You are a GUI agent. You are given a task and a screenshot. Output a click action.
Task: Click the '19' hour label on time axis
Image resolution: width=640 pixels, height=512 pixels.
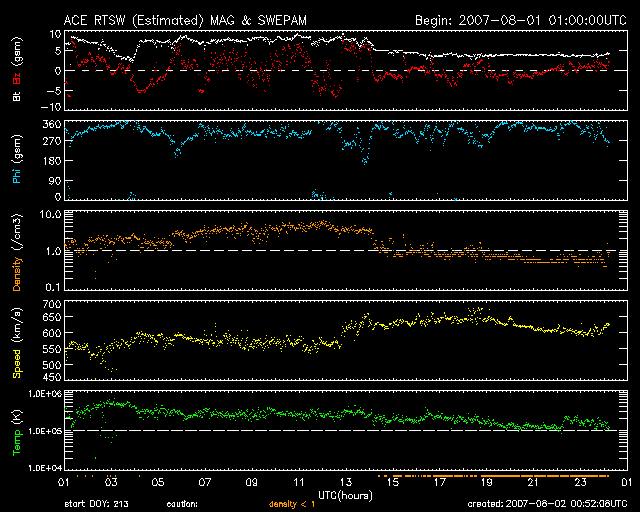point(487,482)
